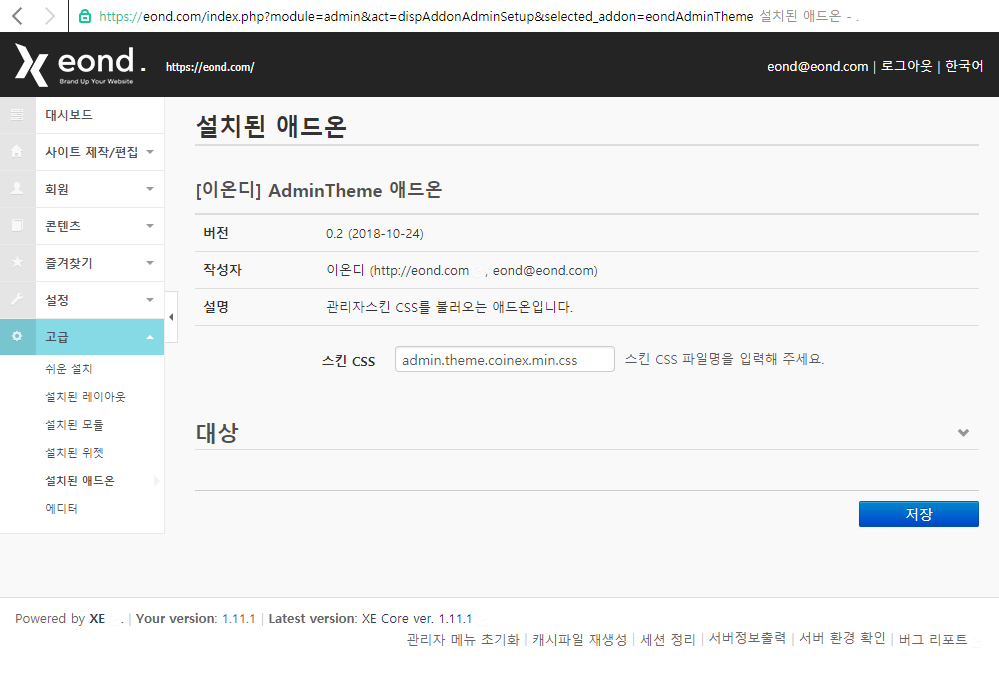Click the https://eond.com/ header link
The height and width of the screenshot is (677, 999).
(x=210, y=67)
